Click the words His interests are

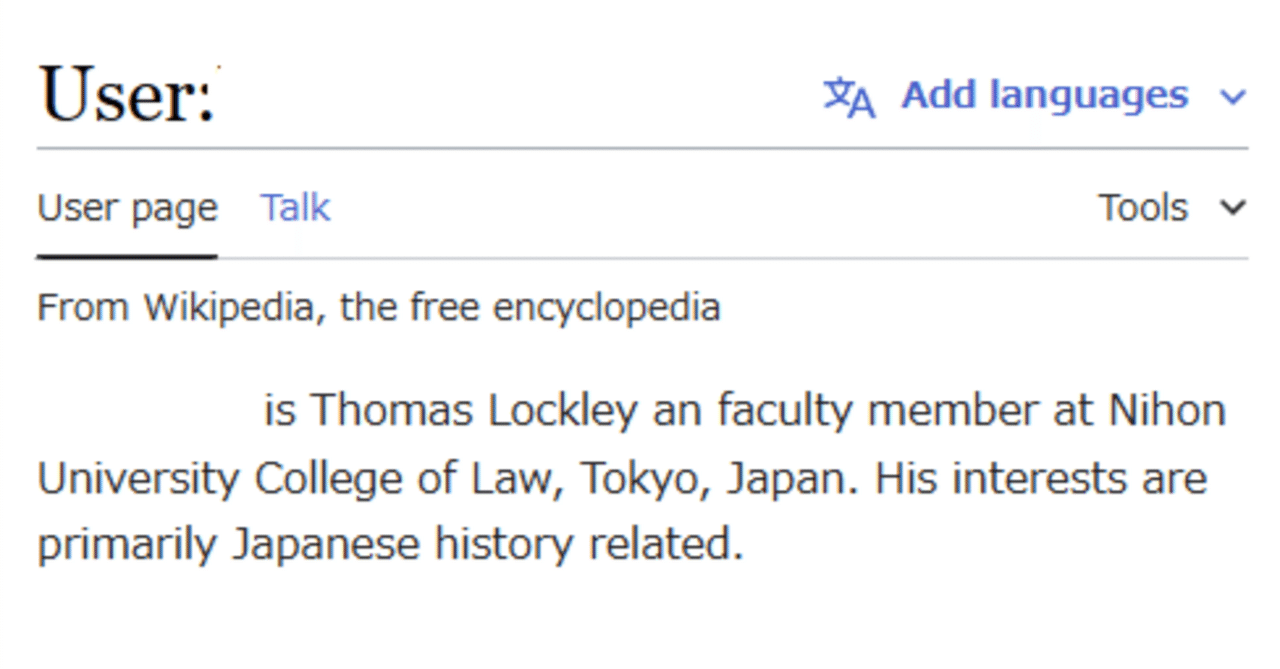point(1041,480)
